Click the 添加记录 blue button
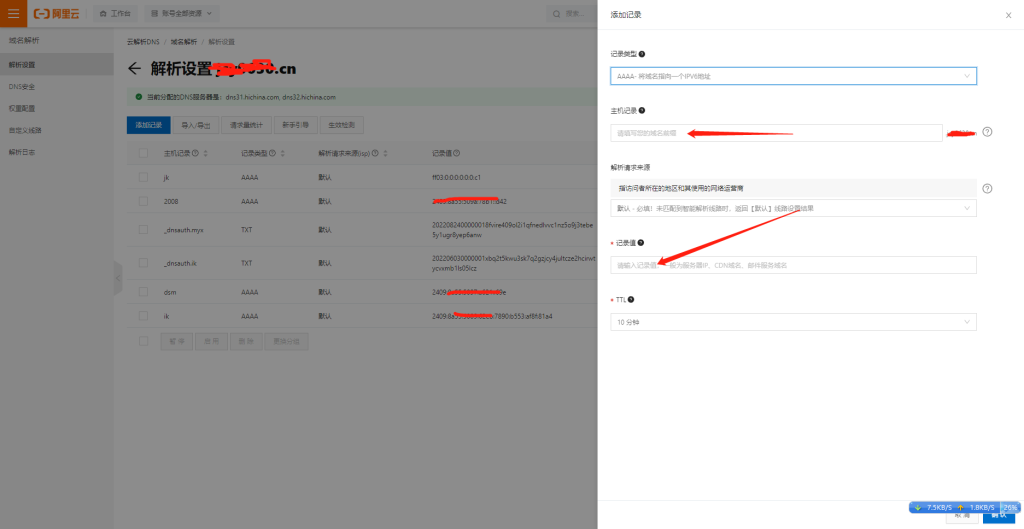The image size is (1024, 529). 148,125
